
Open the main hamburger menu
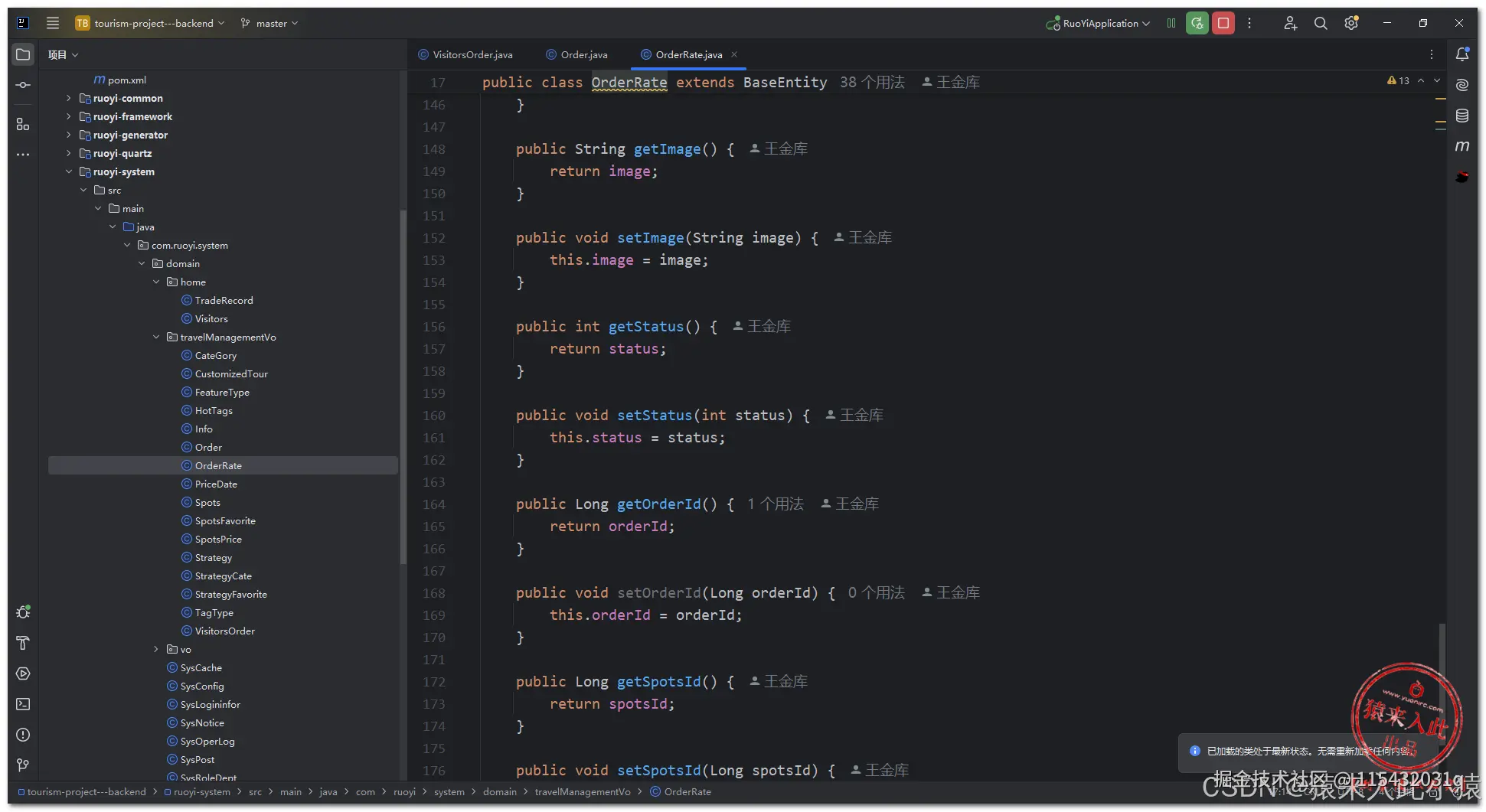(53, 23)
